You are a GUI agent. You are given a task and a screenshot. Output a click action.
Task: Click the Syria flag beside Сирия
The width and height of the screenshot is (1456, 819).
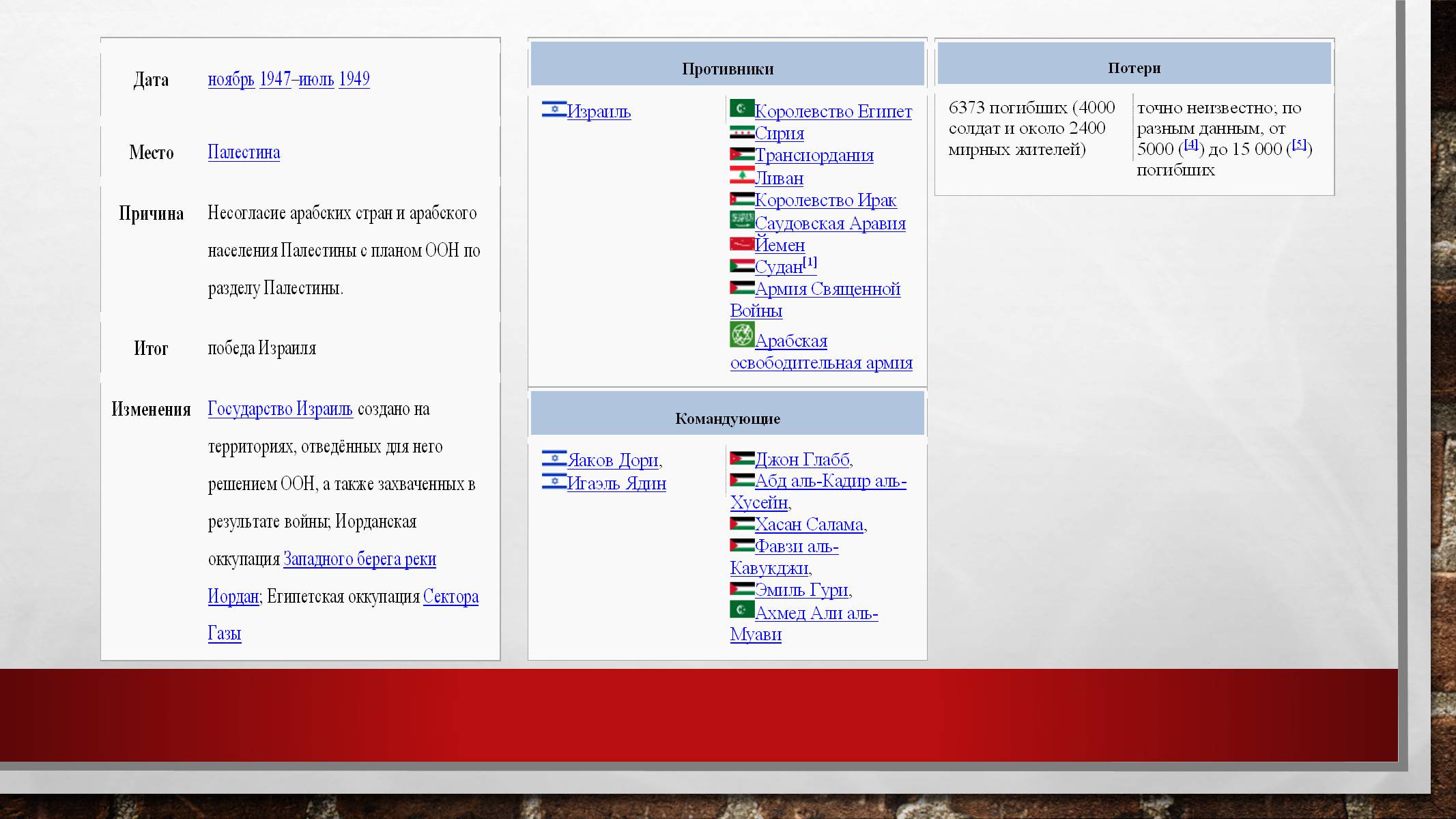(742, 132)
